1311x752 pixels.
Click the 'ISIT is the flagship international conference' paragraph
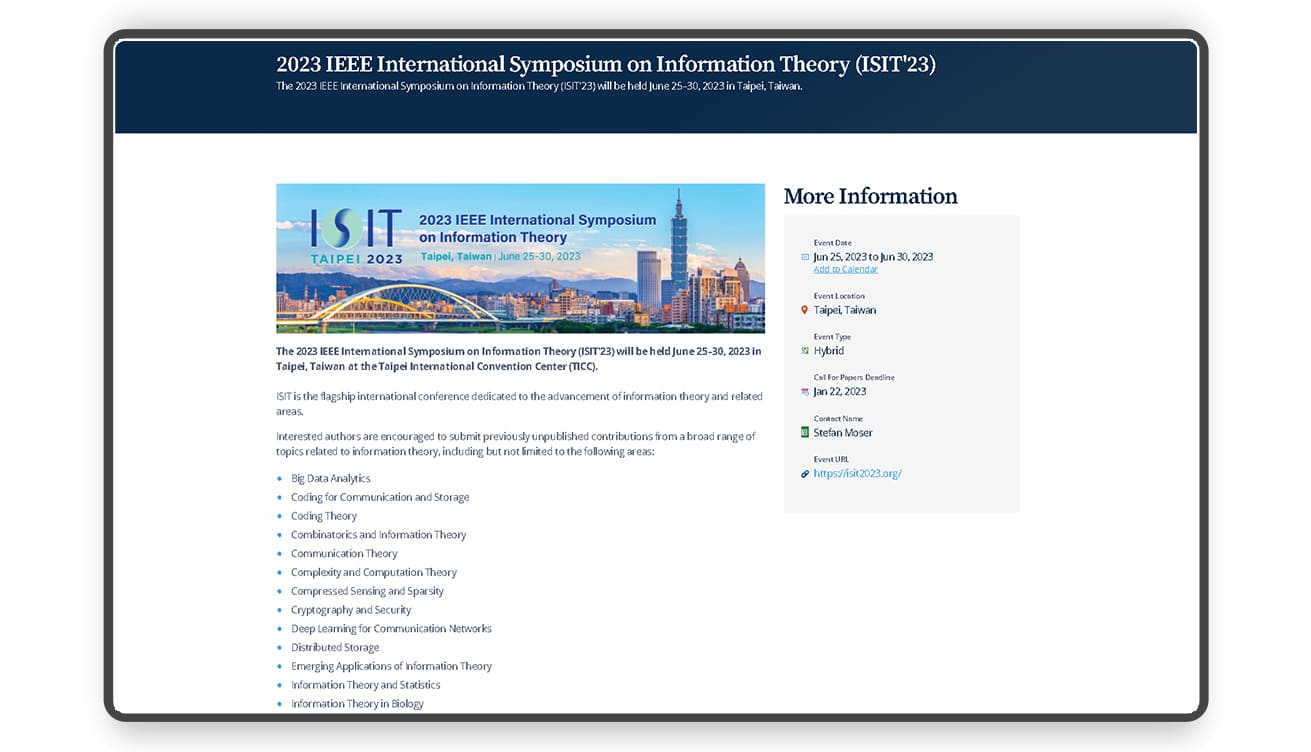(519, 404)
